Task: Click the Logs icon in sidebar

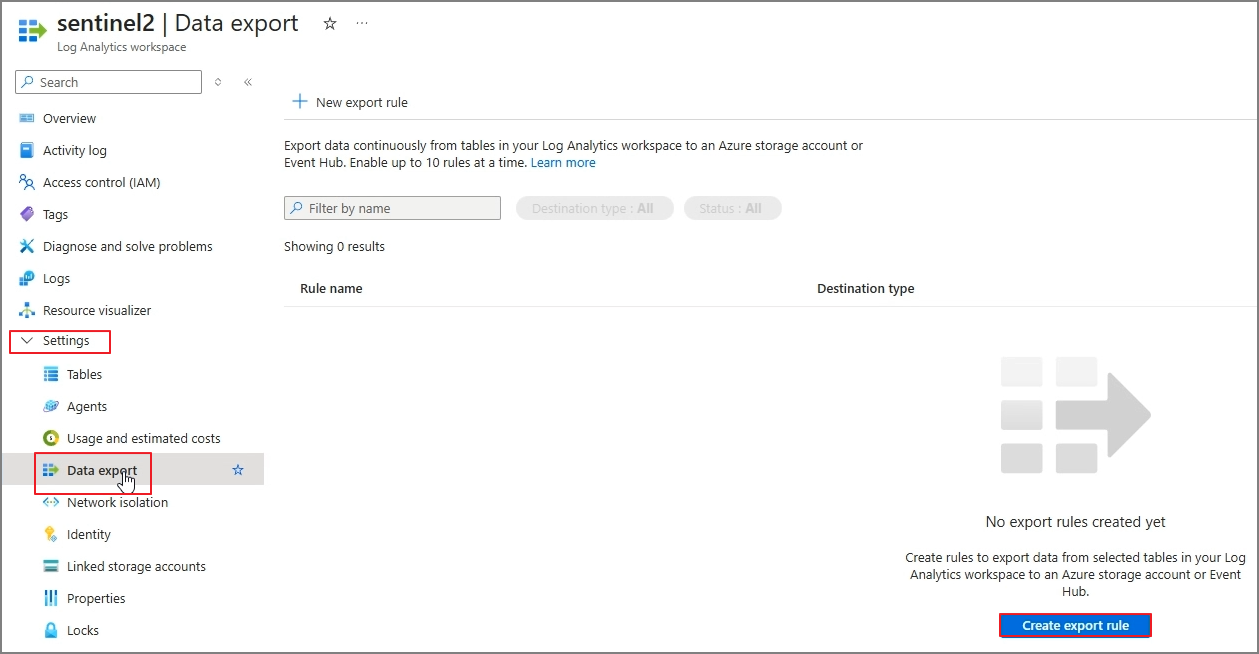Action: tap(27, 278)
